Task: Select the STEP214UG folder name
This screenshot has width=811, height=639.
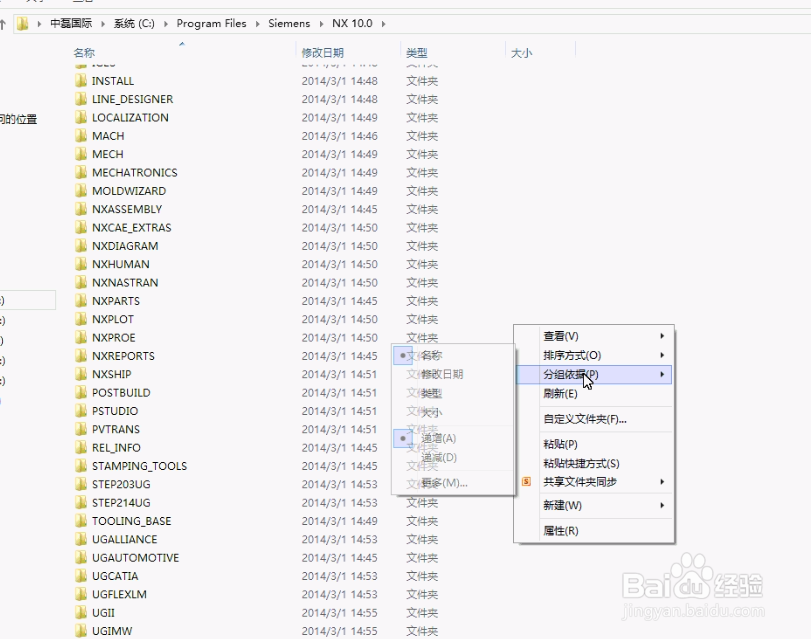Action: tap(121, 502)
